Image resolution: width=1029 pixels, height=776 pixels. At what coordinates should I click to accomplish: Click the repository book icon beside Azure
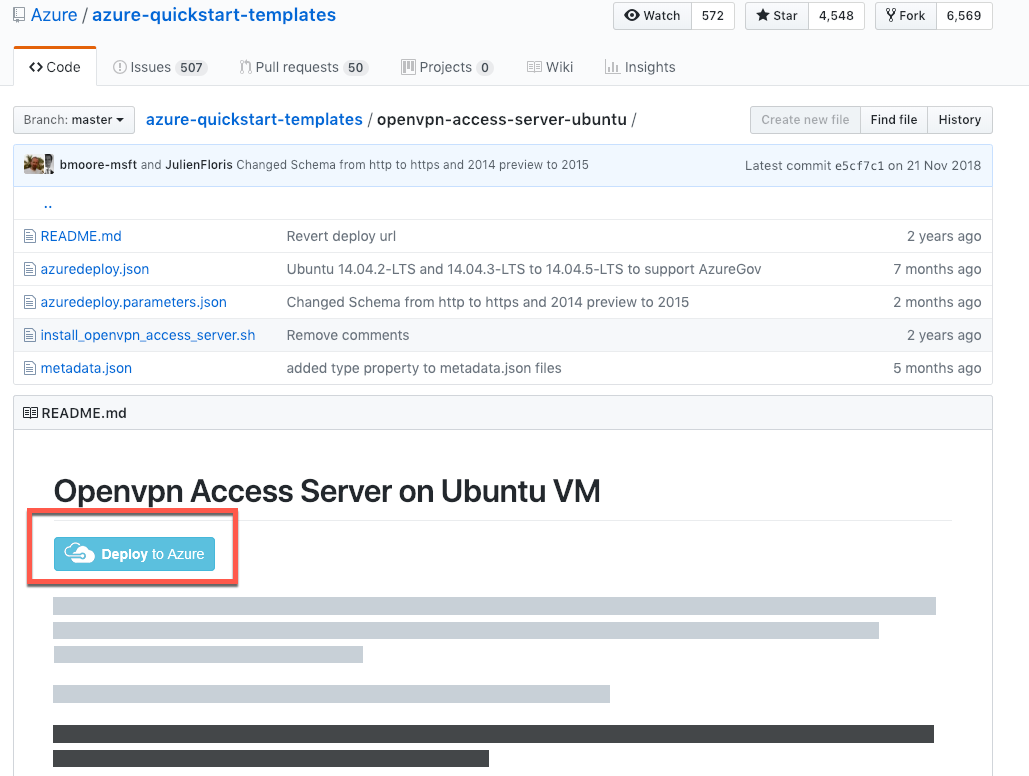pos(19,15)
